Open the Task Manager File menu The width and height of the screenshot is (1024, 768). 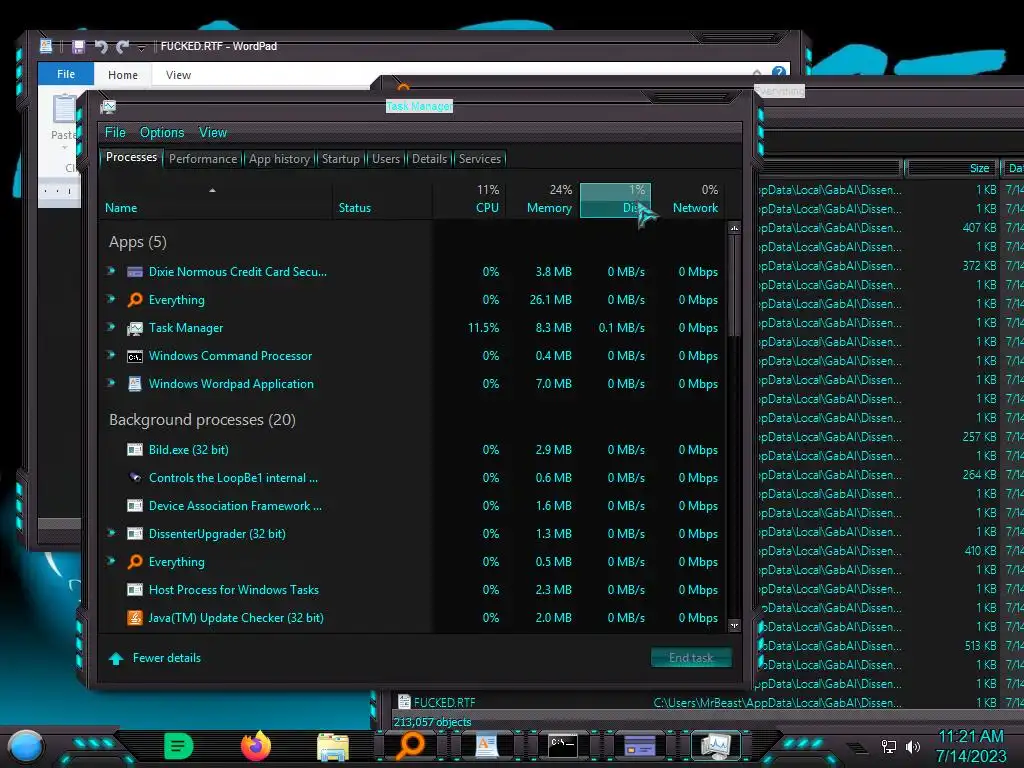115,132
